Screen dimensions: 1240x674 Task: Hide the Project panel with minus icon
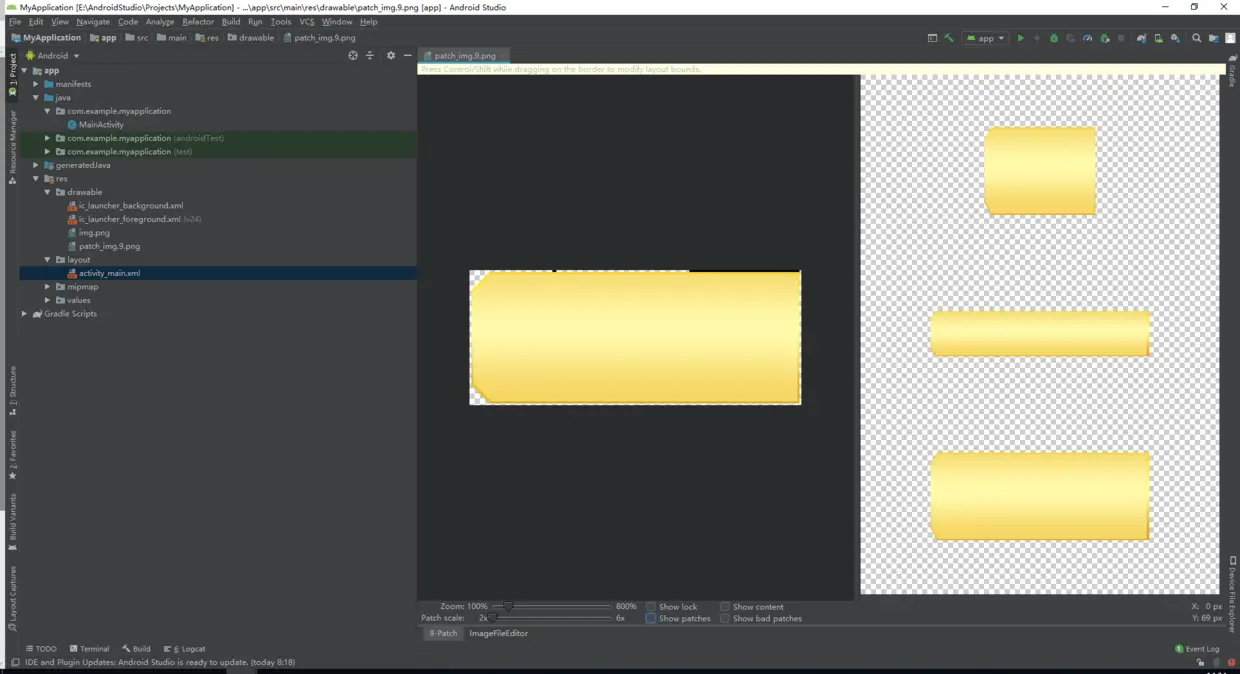point(407,55)
